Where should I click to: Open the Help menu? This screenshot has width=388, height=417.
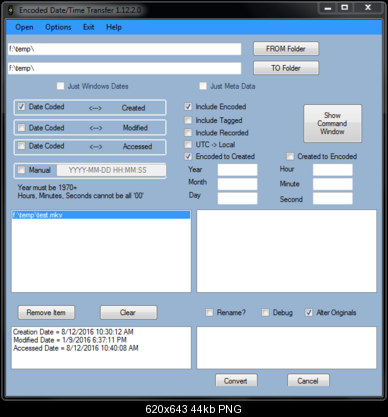[x=114, y=27]
